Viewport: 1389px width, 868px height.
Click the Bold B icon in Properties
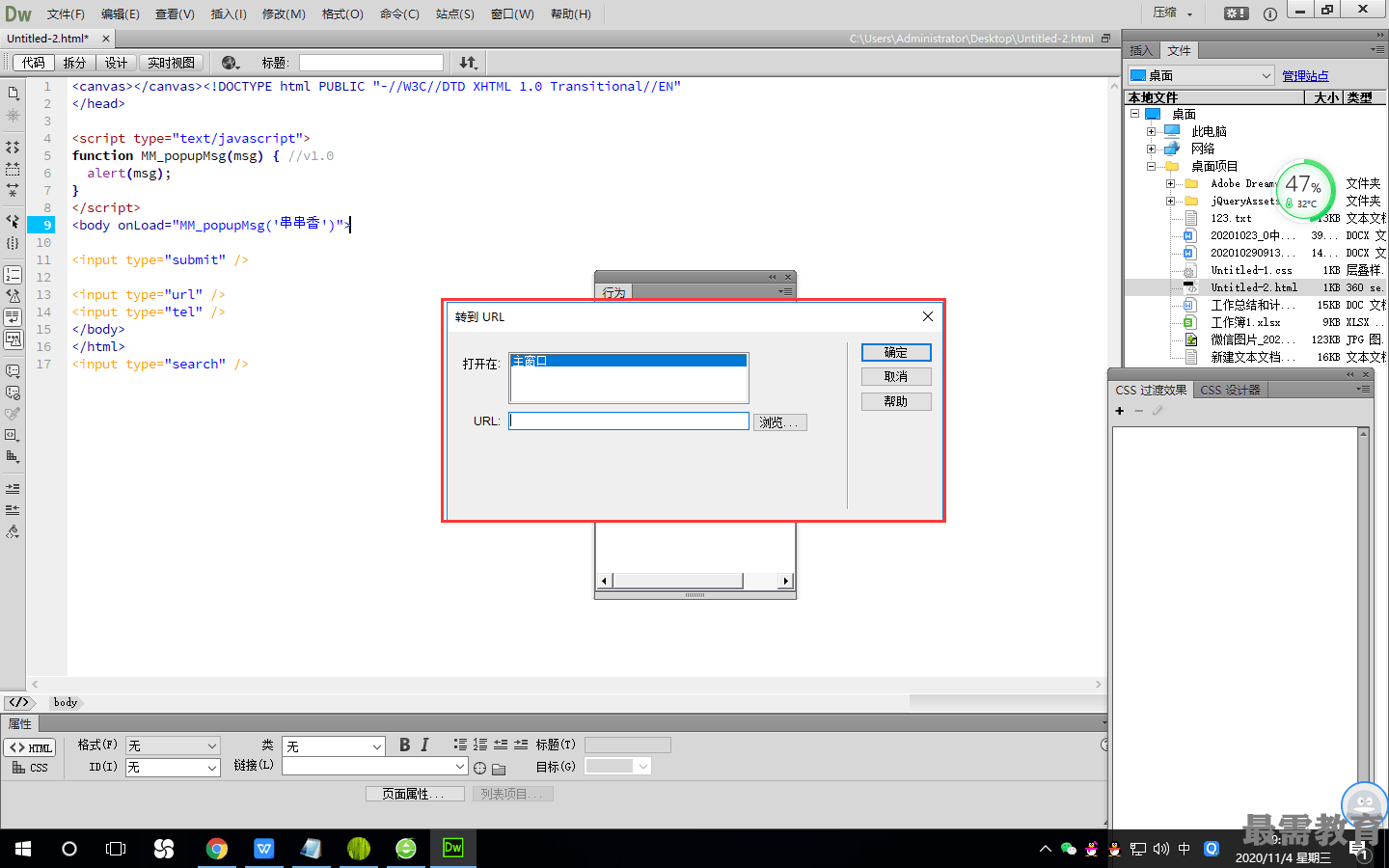tap(404, 745)
